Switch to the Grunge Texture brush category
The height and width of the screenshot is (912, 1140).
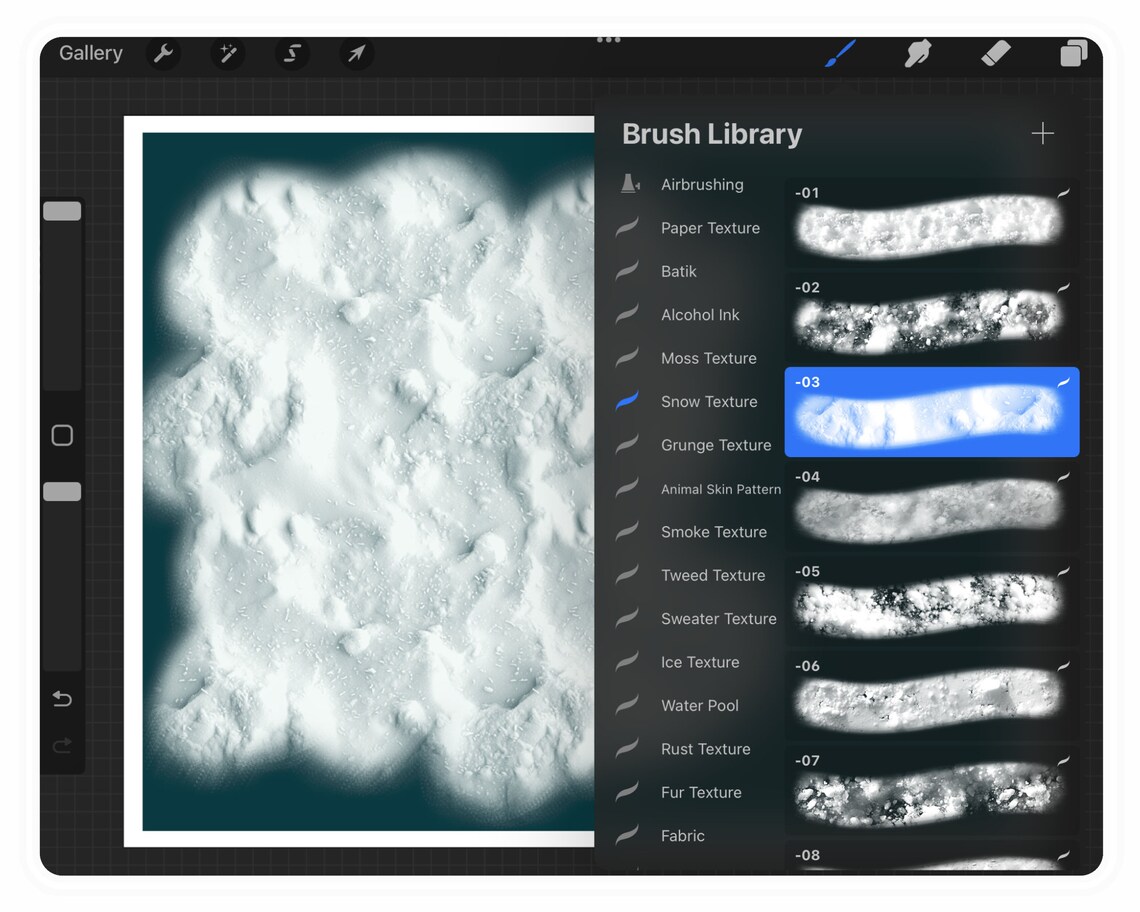716,445
